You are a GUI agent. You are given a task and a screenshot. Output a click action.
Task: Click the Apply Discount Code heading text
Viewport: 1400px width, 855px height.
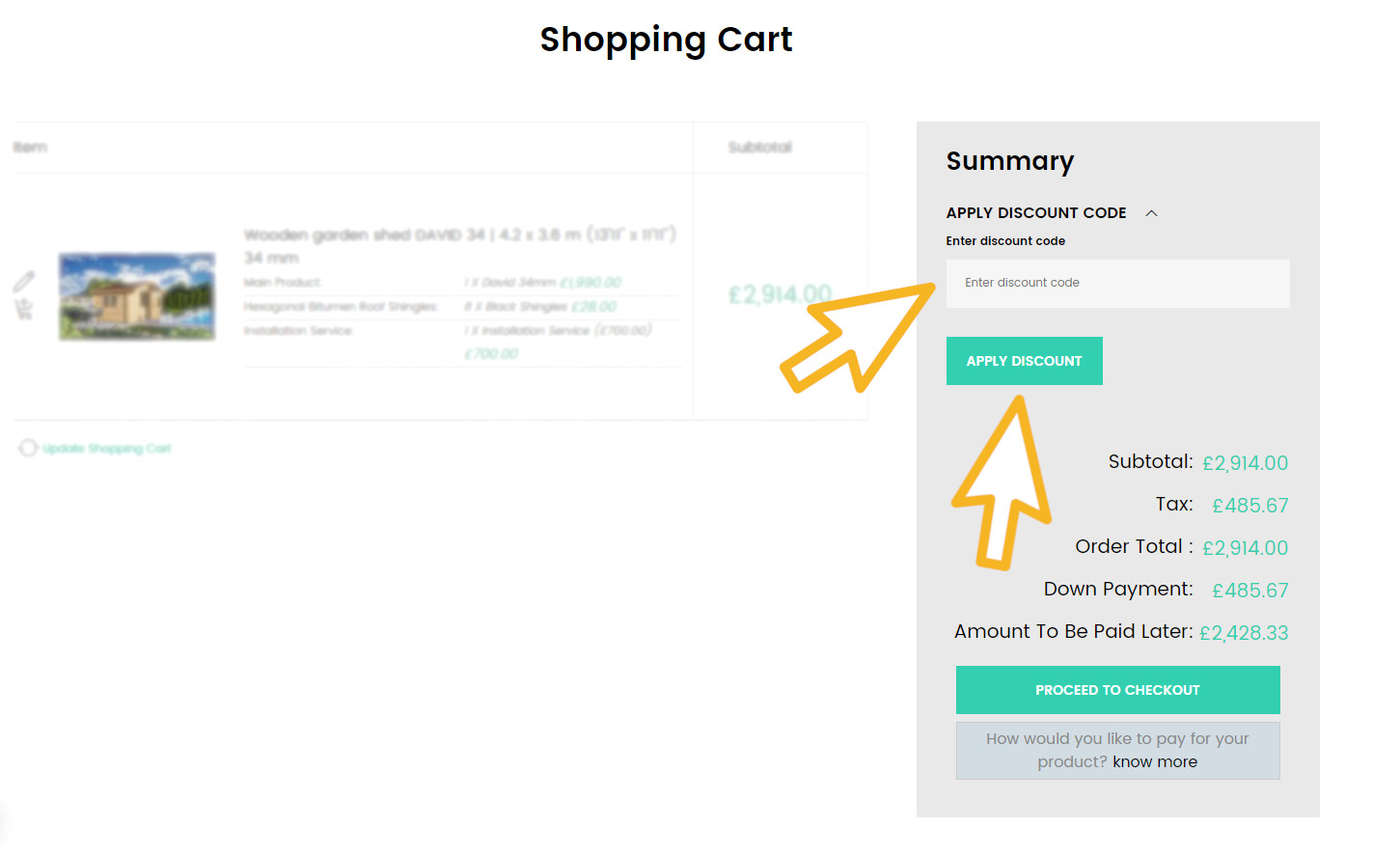[x=1035, y=213]
